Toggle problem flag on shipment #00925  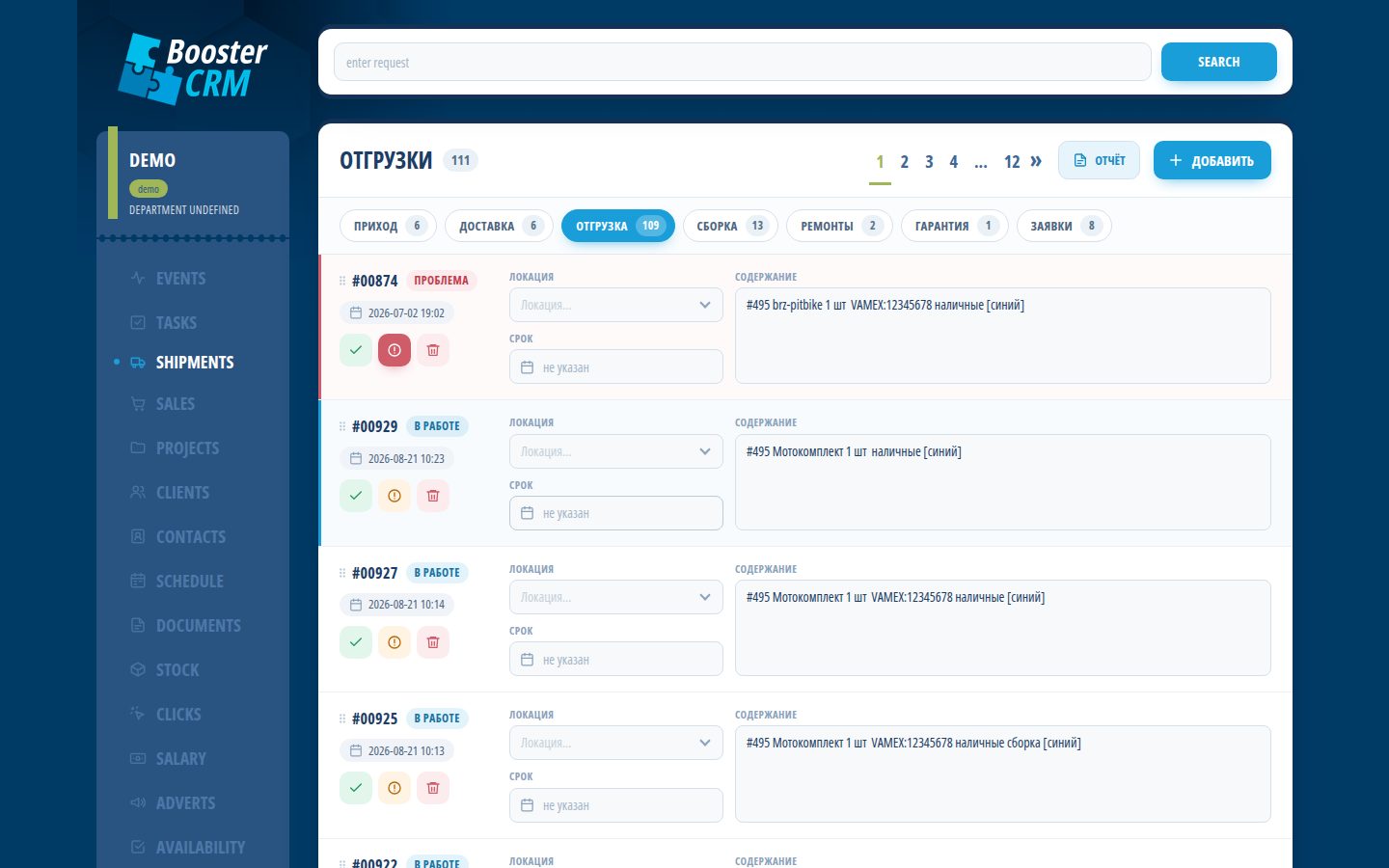(x=395, y=788)
